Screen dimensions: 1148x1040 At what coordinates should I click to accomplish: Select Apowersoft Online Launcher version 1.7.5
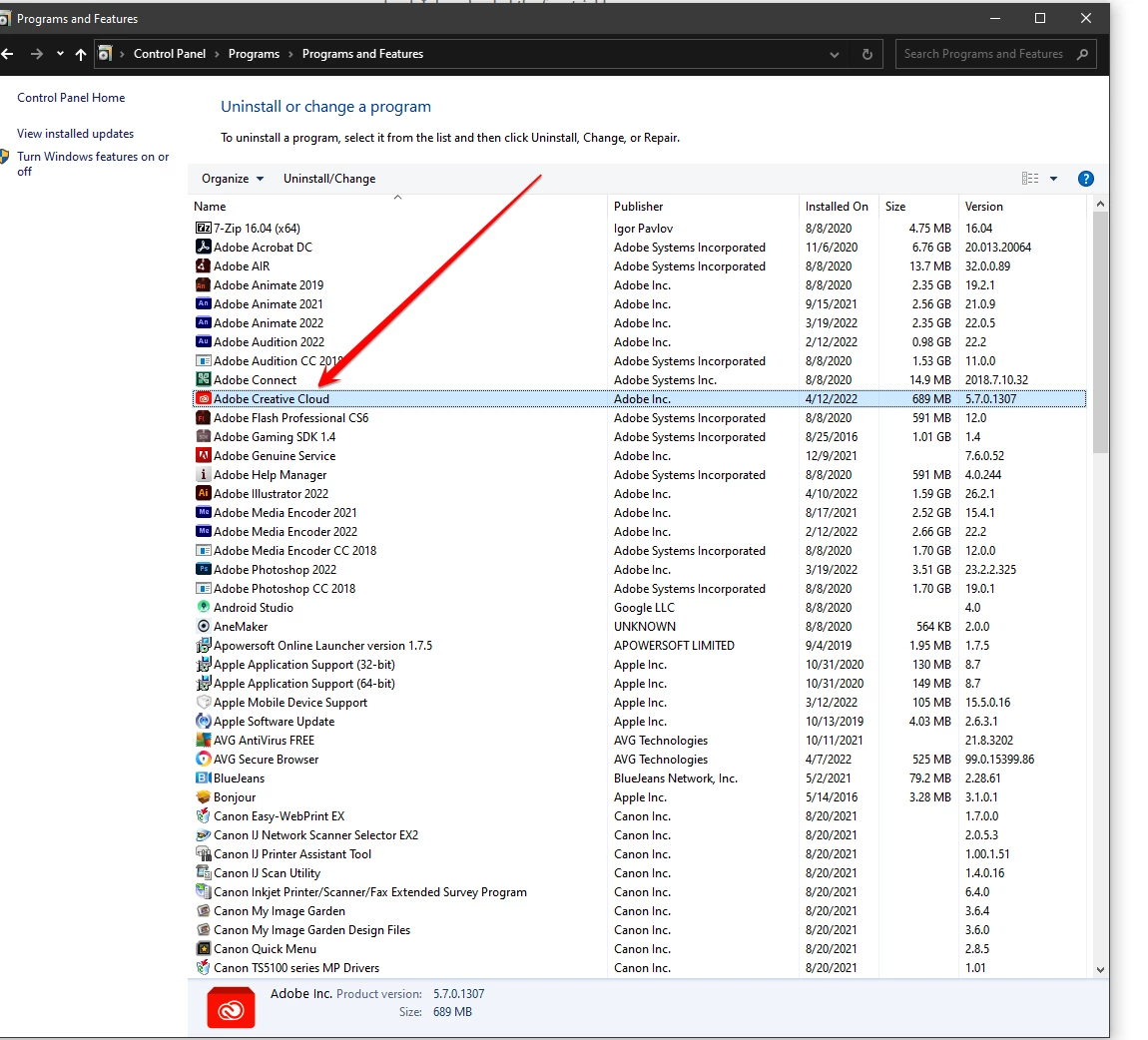coord(639,646)
